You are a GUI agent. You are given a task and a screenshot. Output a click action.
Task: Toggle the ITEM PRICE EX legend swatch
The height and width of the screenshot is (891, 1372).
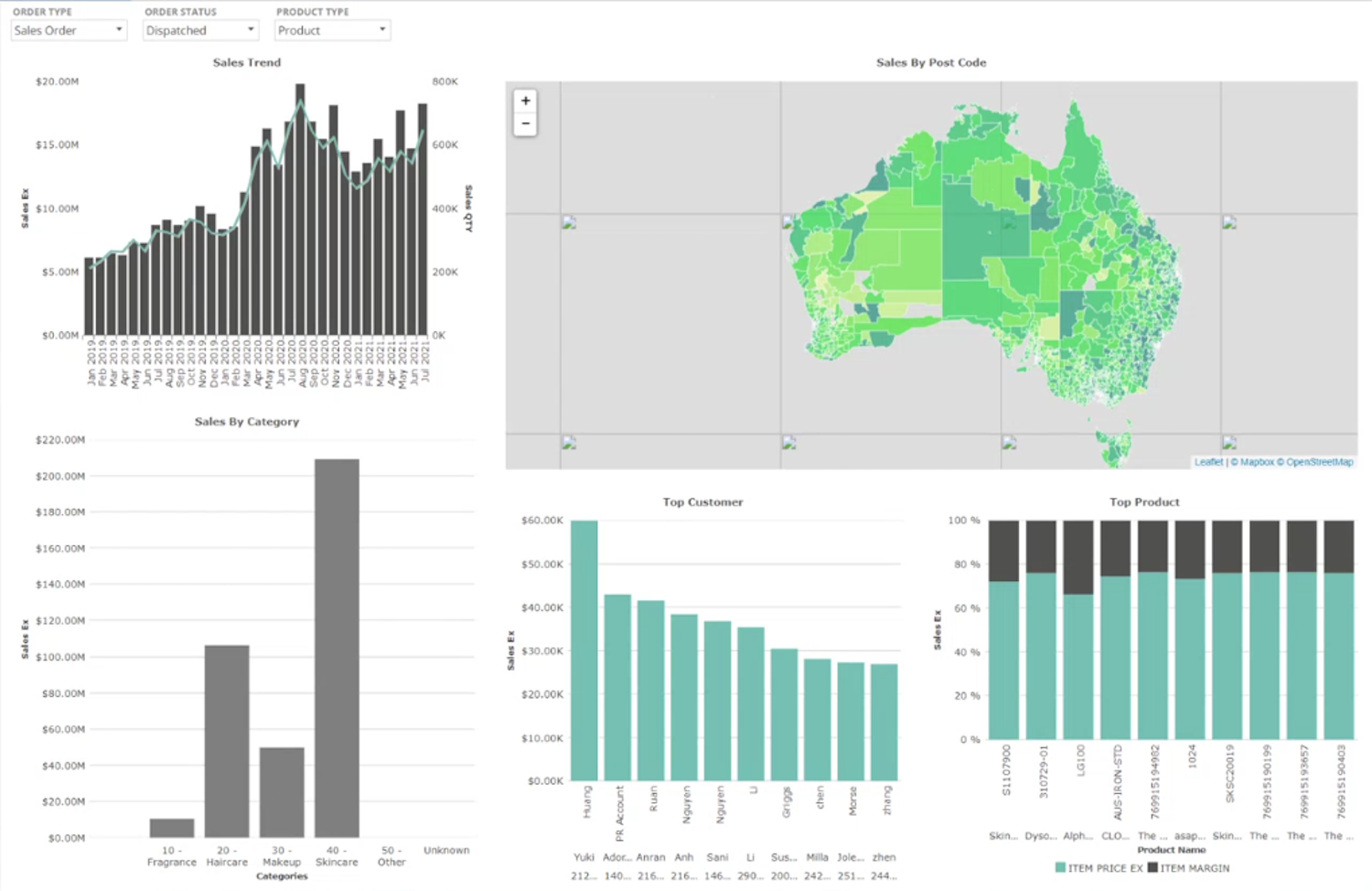(x=1060, y=867)
